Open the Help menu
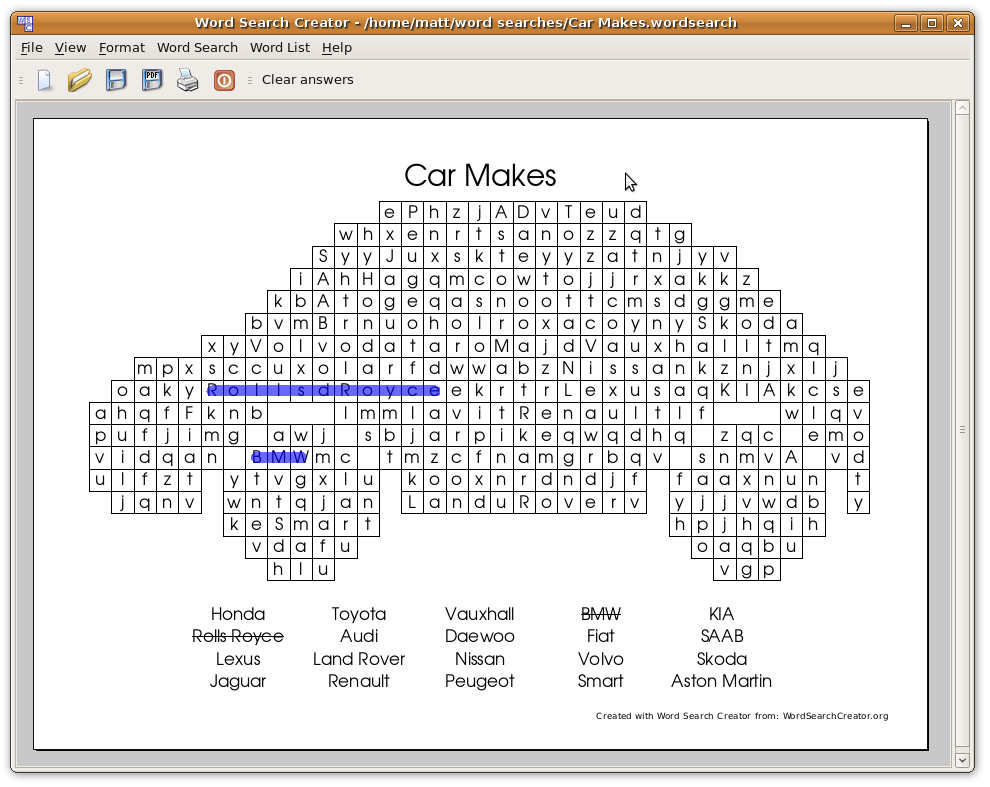 tap(337, 47)
